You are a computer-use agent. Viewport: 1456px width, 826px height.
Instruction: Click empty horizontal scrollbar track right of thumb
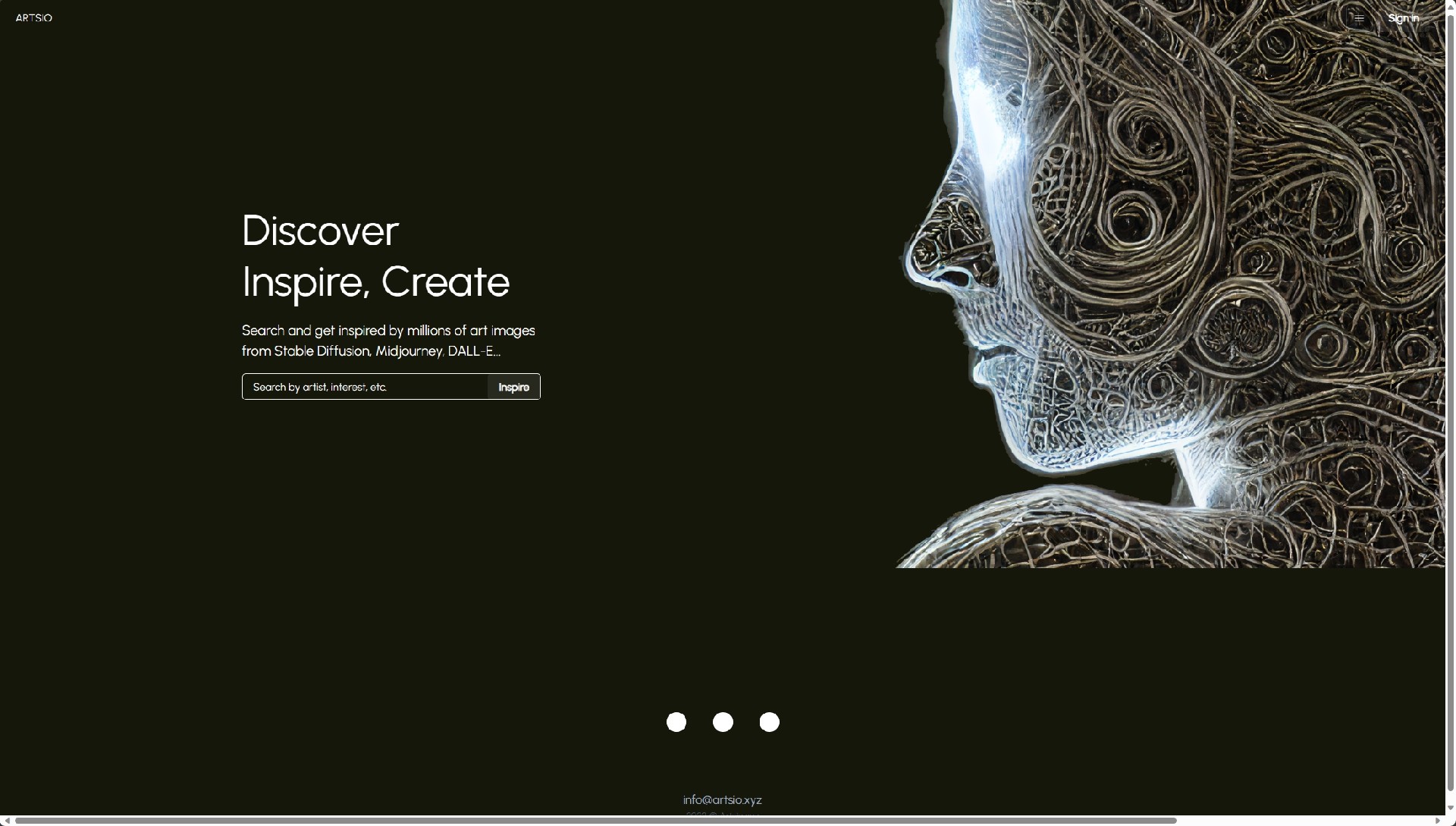(x=1304, y=821)
